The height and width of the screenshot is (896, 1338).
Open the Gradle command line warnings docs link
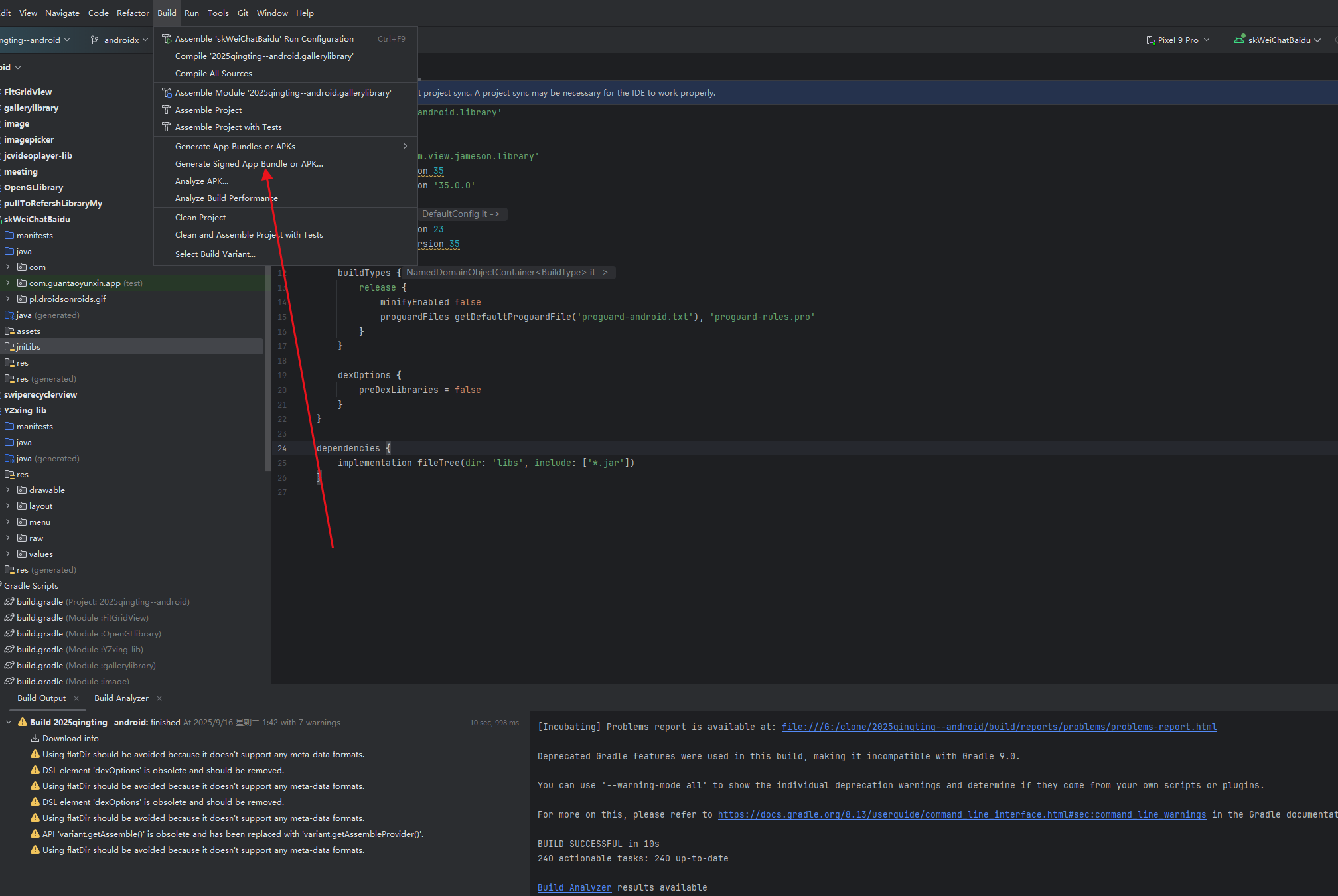click(962, 814)
